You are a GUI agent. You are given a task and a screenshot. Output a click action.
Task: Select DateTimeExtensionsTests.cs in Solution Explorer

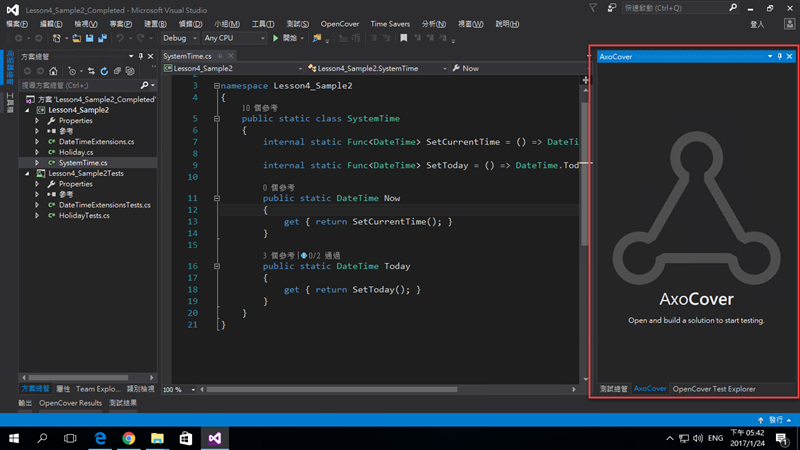(105, 205)
